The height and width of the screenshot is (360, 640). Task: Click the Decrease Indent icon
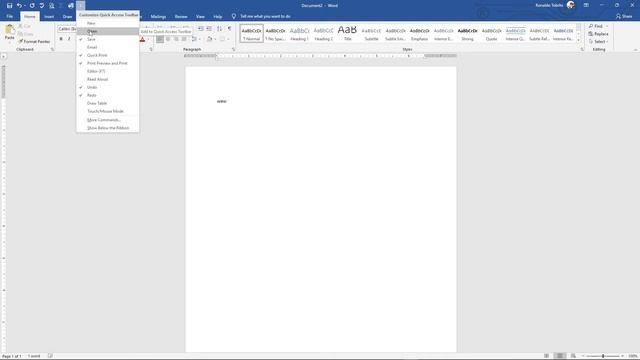click(x=201, y=29)
